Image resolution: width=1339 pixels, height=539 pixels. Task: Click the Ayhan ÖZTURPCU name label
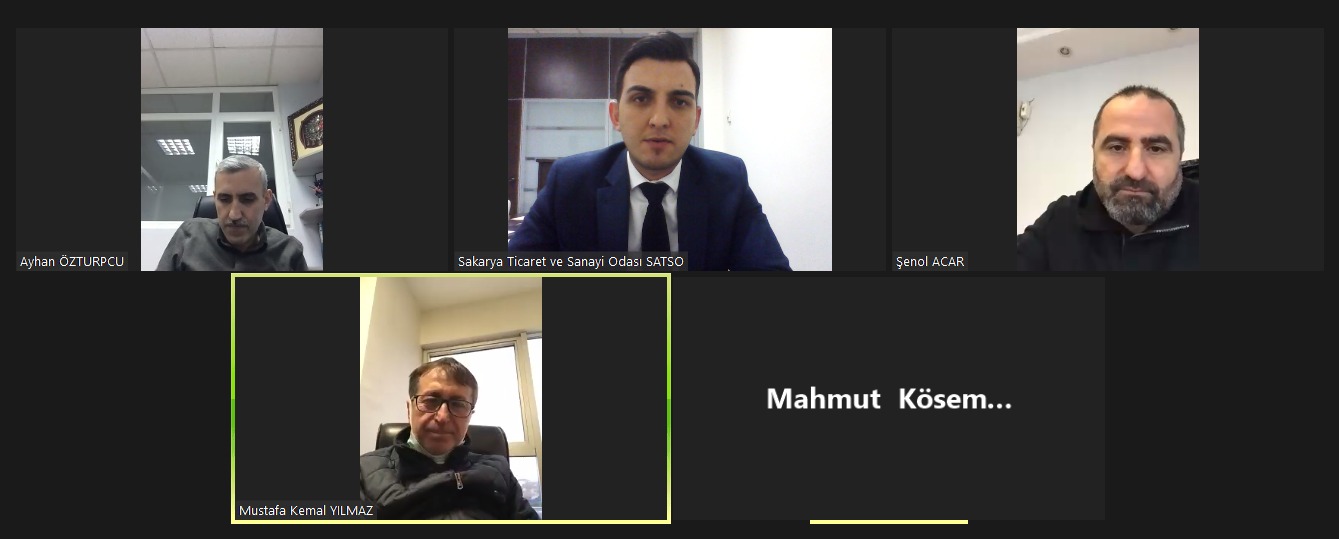[72, 262]
